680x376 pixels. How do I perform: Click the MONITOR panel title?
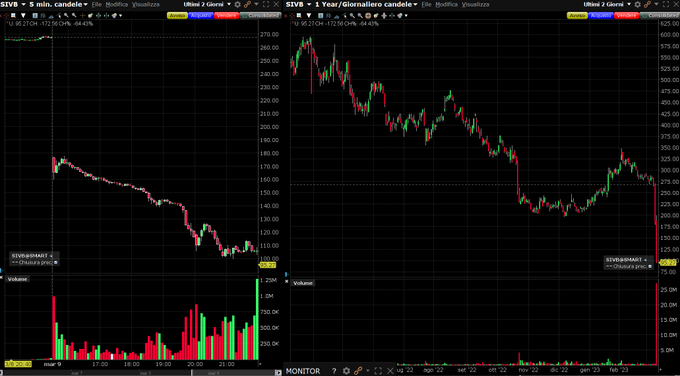pos(303,371)
